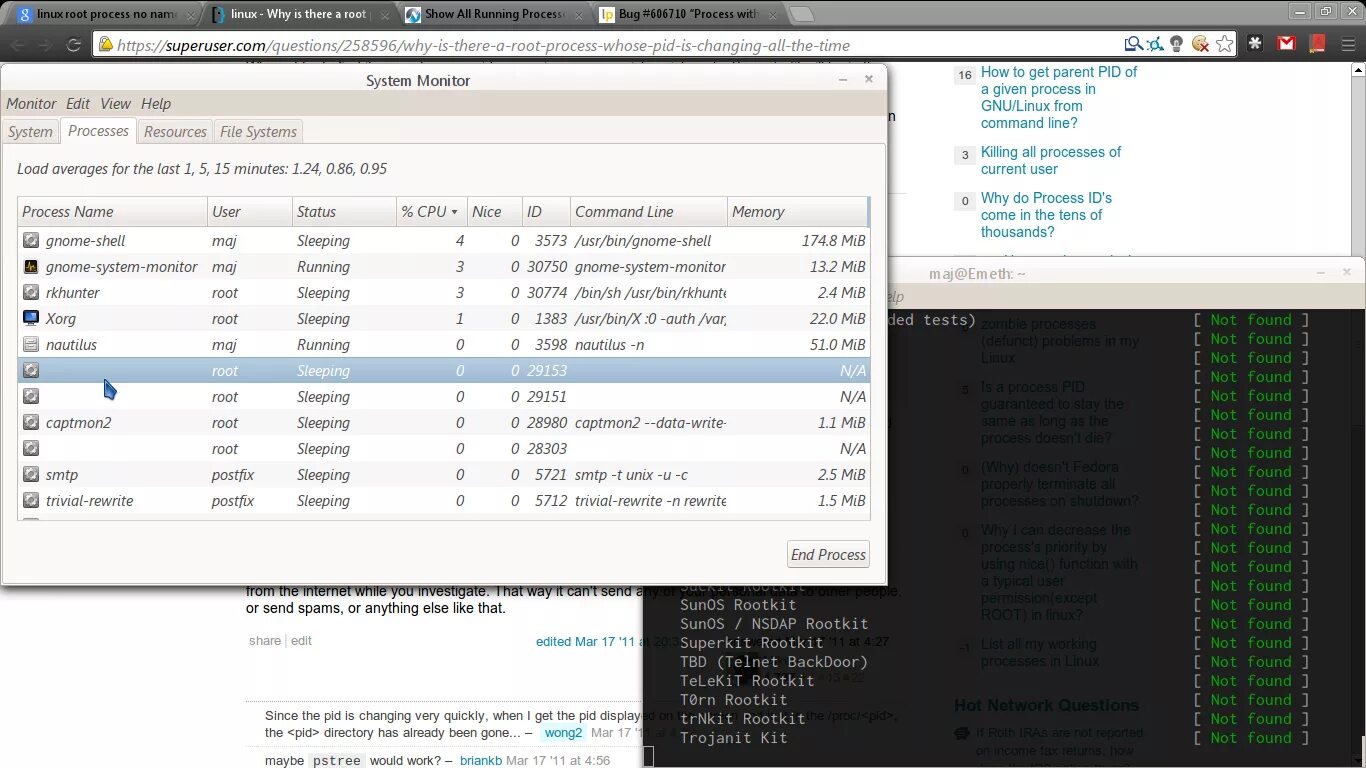
Task: Open 'How to get parent PID' link
Action: tap(1059, 97)
